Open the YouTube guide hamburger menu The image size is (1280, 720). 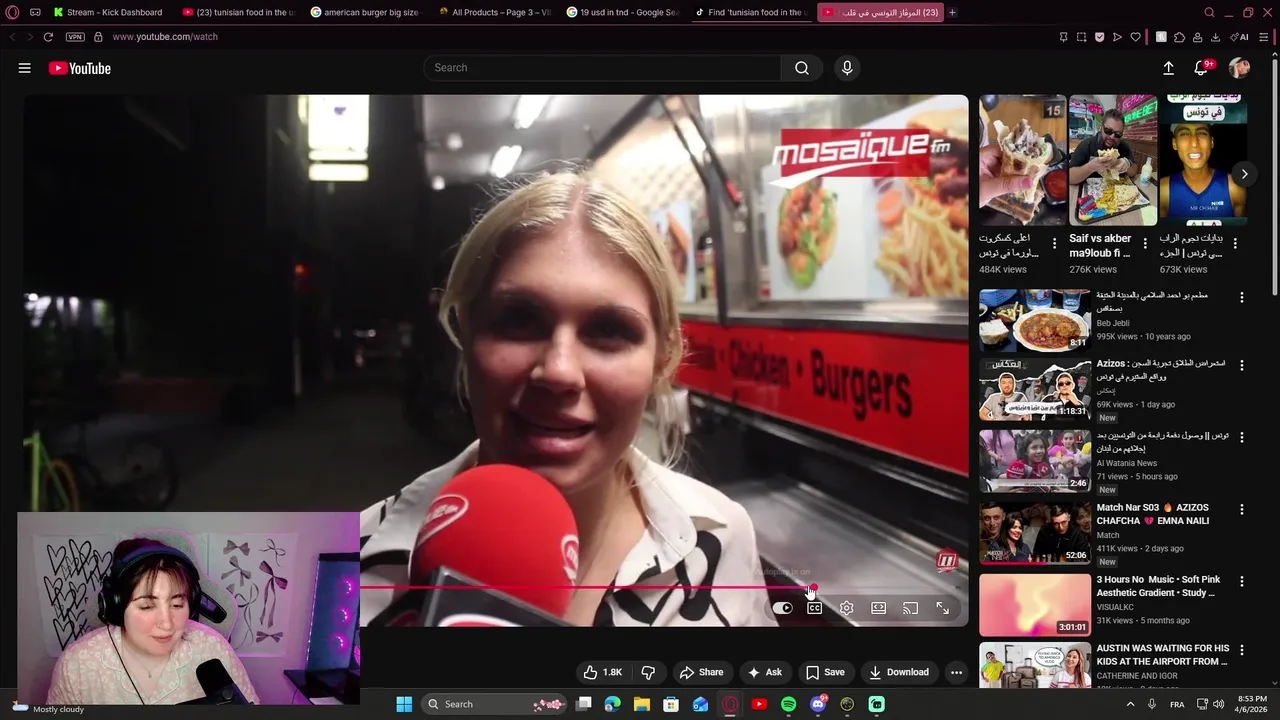pyautogui.click(x=24, y=68)
